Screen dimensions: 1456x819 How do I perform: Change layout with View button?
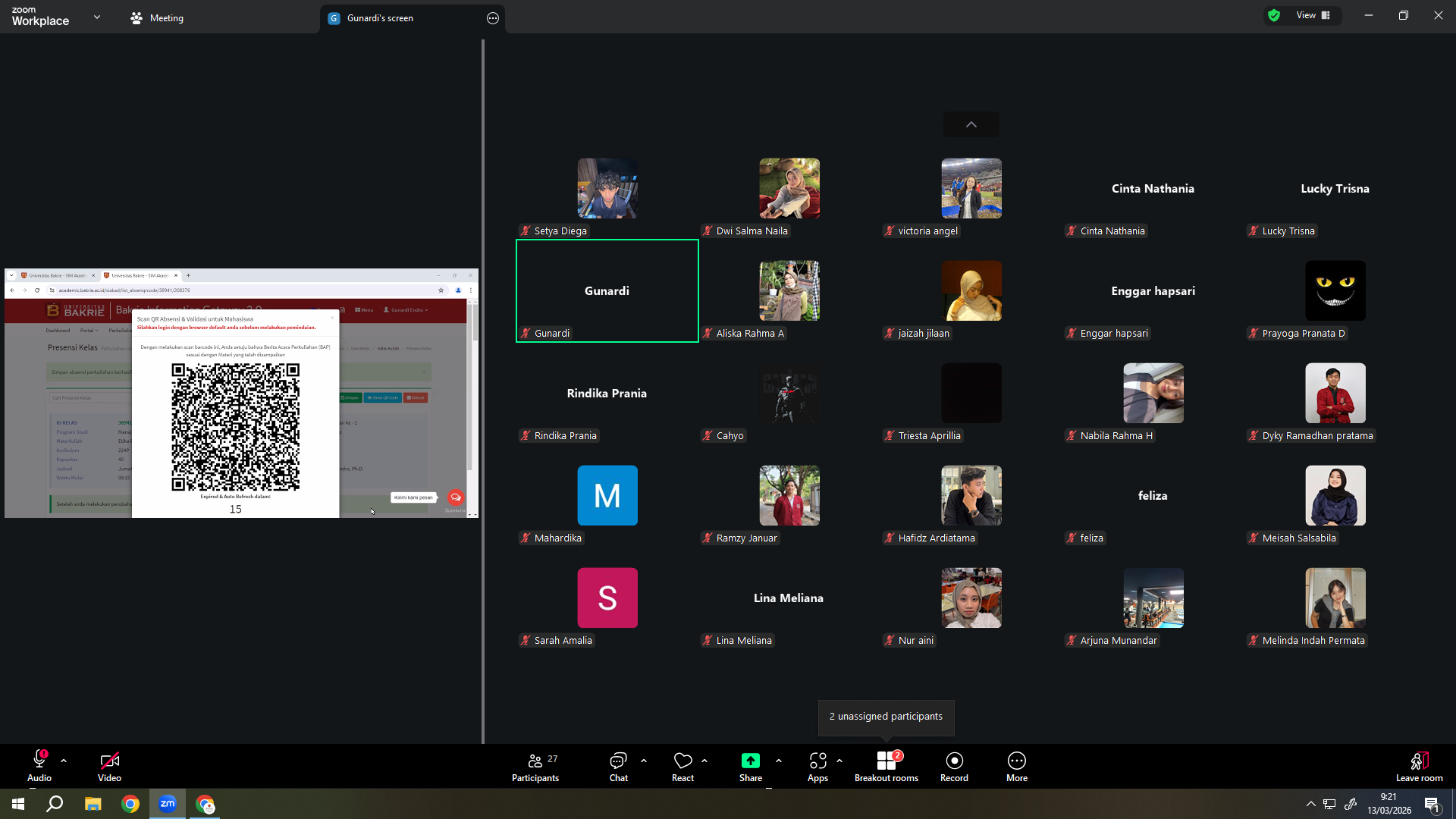pyautogui.click(x=1313, y=15)
